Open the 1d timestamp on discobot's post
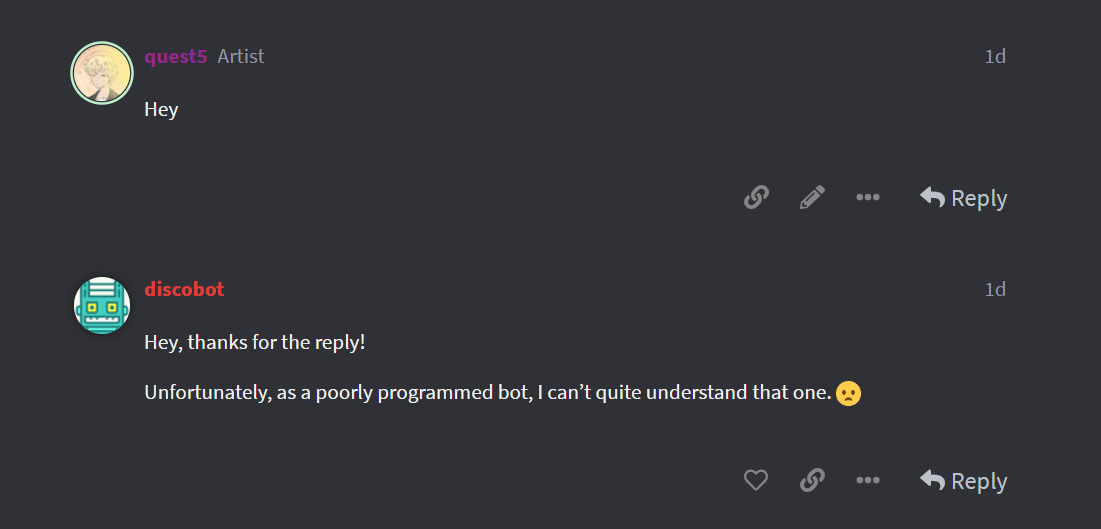Viewport: 1101px width, 529px height. [x=995, y=289]
